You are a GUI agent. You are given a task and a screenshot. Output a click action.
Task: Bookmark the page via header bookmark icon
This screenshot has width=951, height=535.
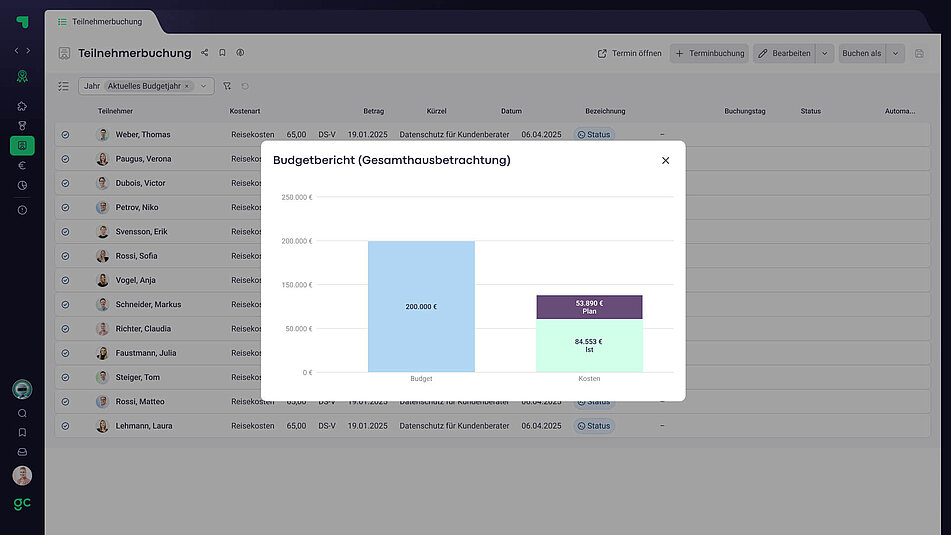click(x=222, y=53)
